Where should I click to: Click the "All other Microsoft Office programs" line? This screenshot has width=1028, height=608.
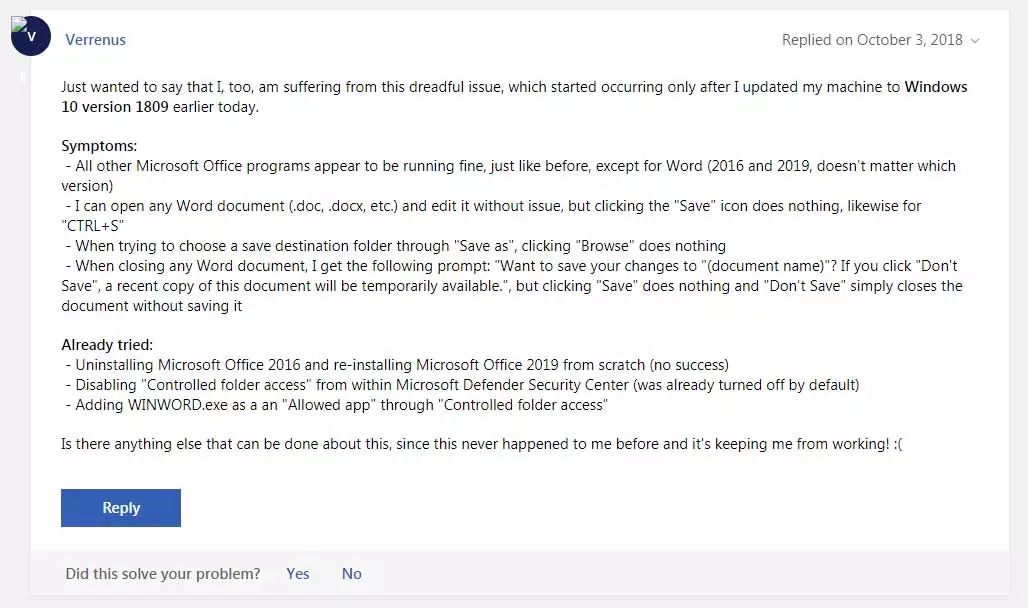pos(510,166)
